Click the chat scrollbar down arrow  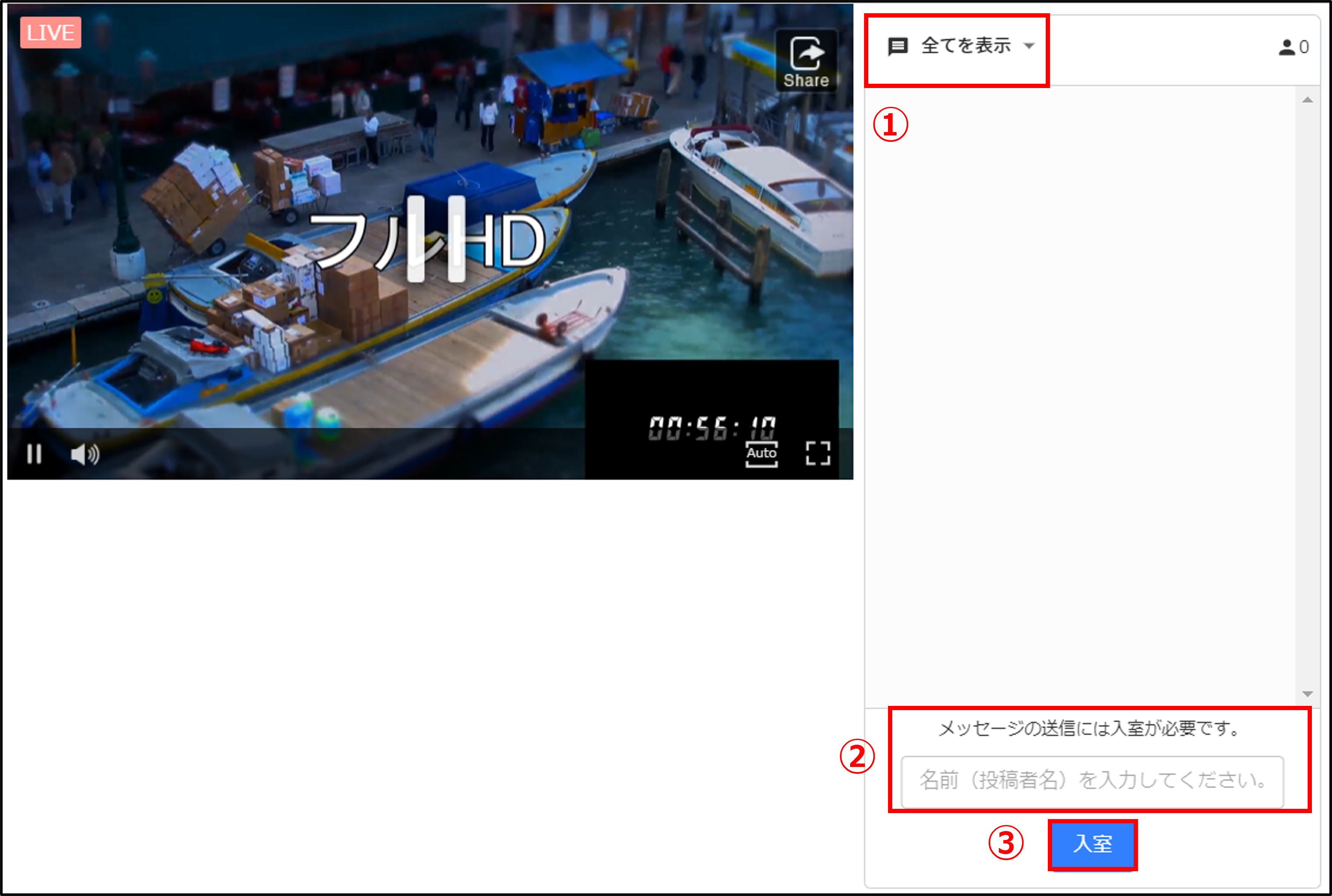tap(1307, 694)
